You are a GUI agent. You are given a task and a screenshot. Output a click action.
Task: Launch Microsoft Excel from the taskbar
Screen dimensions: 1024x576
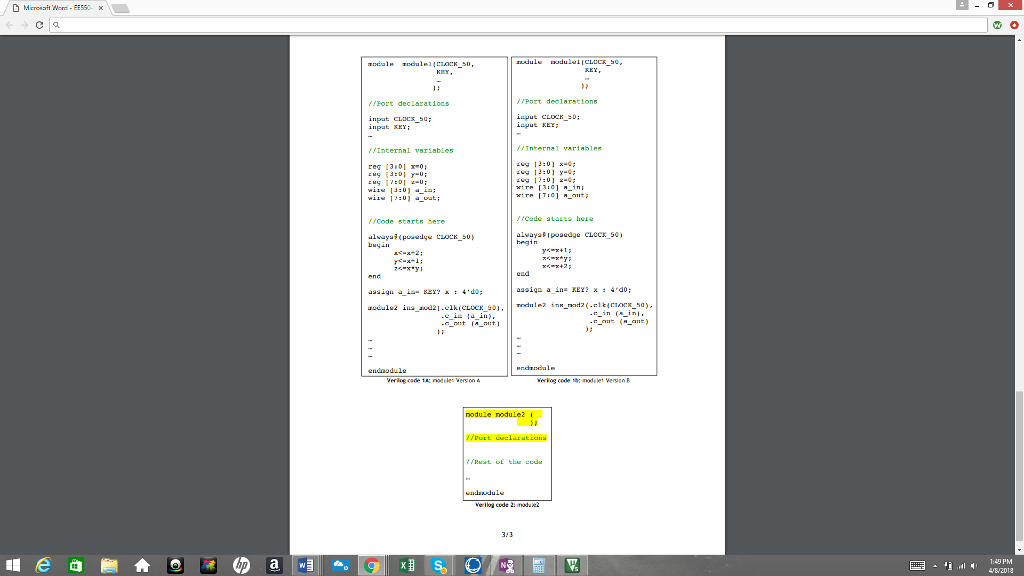404,565
